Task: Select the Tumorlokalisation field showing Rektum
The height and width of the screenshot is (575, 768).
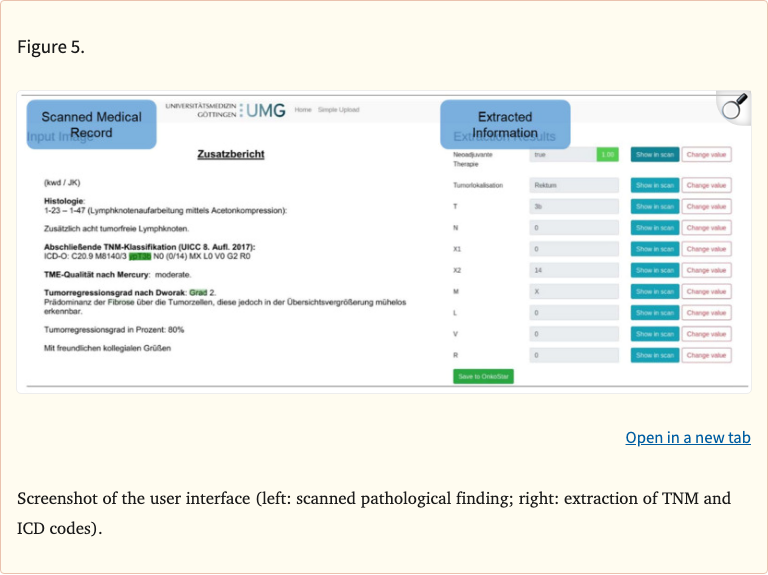Action: 574,185
